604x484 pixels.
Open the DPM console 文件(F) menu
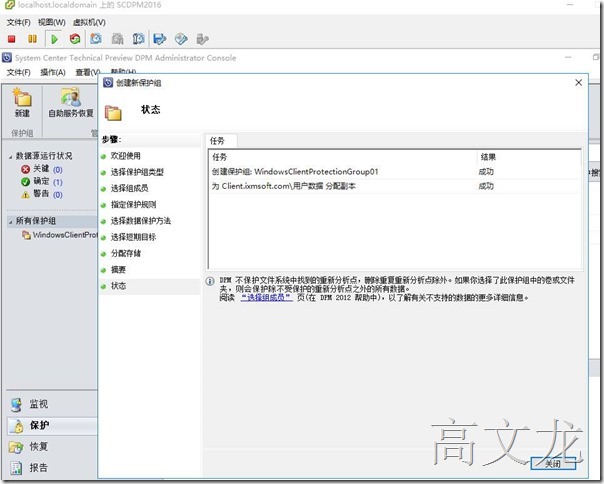pos(18,72)
